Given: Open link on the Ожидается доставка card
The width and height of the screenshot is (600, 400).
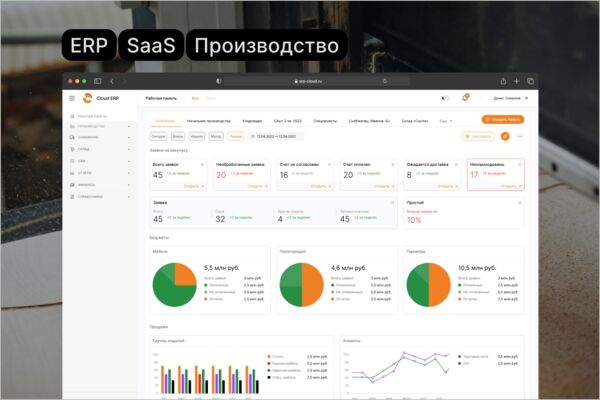Looking at the screenshot, I should point(448,186).
